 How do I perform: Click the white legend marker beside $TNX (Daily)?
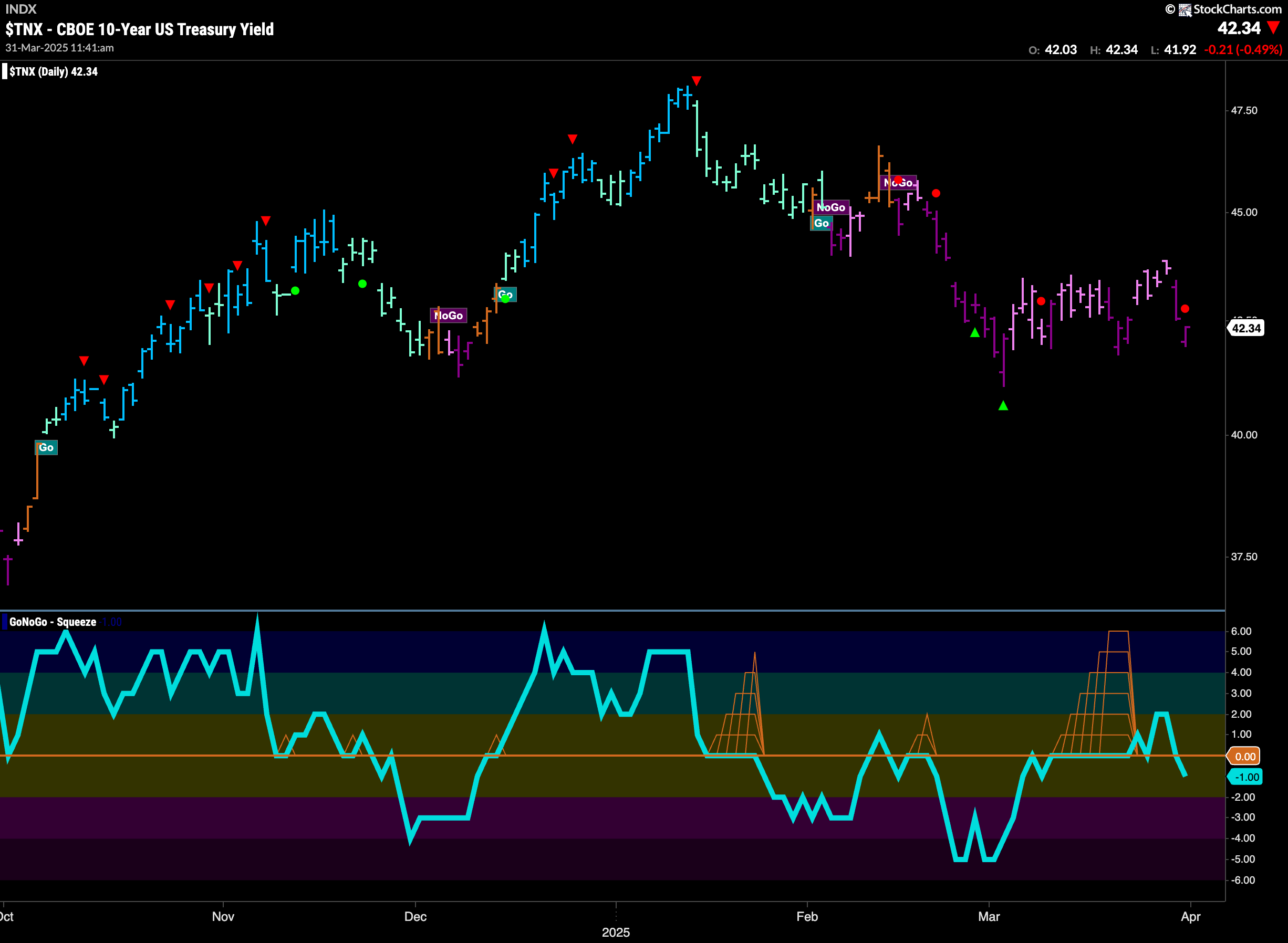[x=5, y=71]
